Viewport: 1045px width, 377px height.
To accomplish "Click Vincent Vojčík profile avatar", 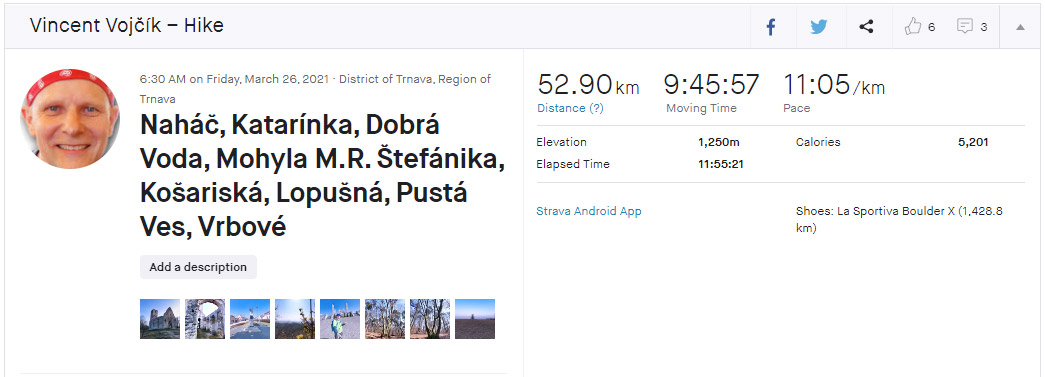I will pos(70,118).
